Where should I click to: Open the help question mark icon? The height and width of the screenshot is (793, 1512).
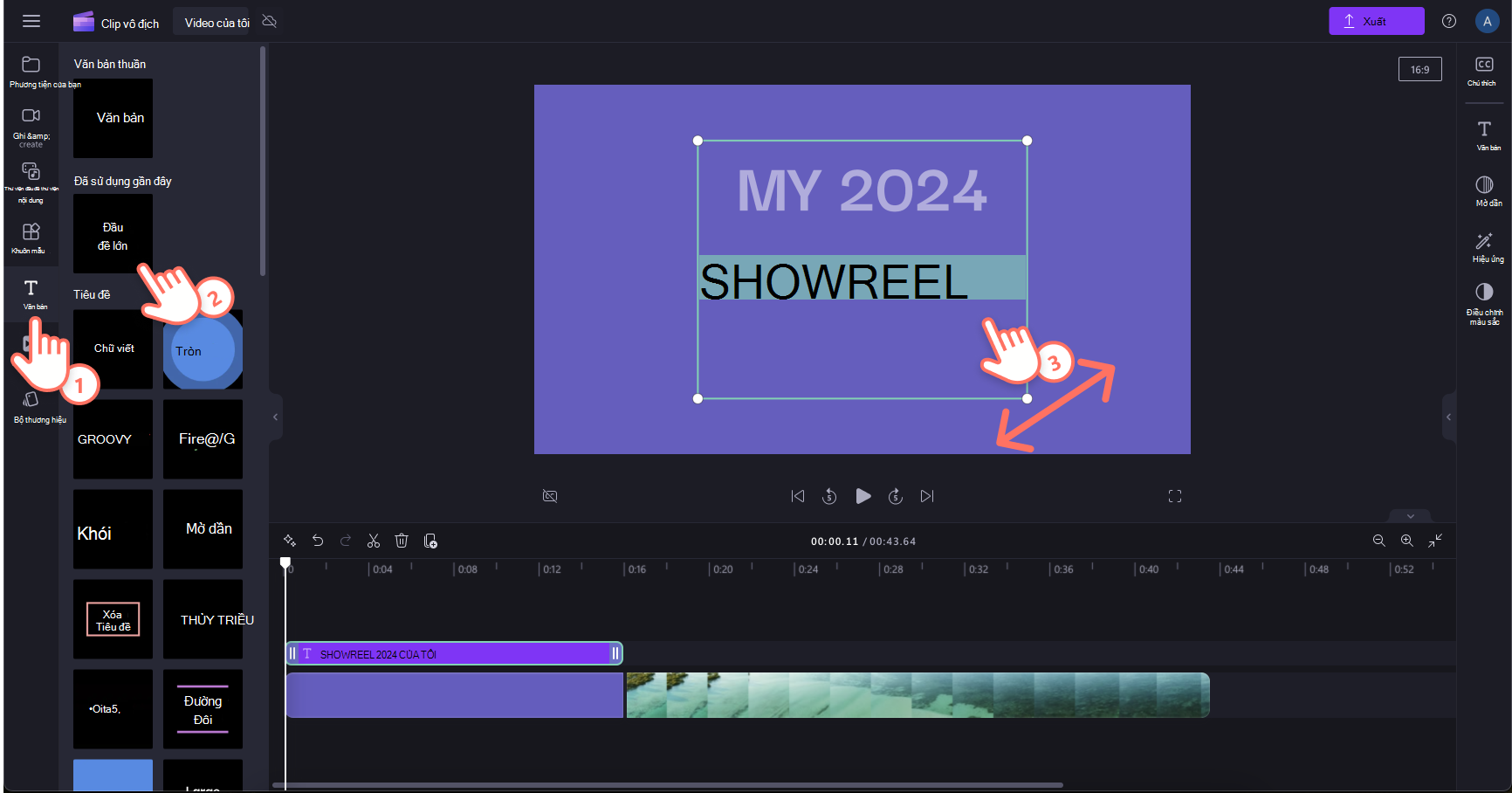pos(1449,21)
